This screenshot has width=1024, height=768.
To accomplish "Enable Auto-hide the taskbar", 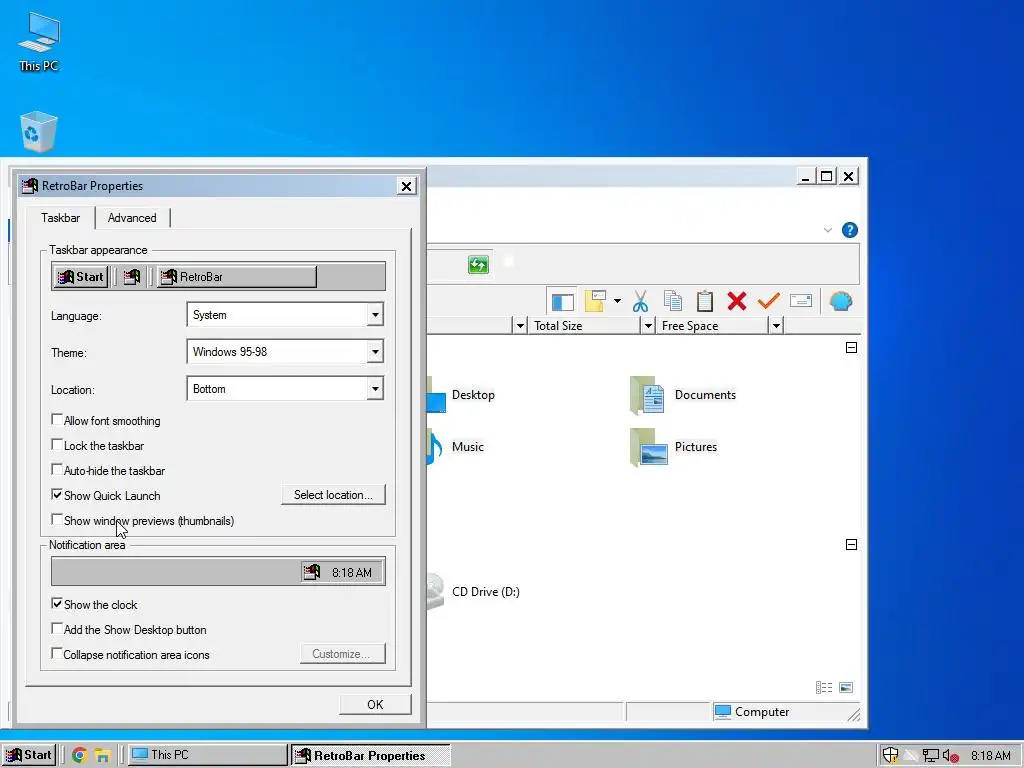I will click(x=57, y=470).
